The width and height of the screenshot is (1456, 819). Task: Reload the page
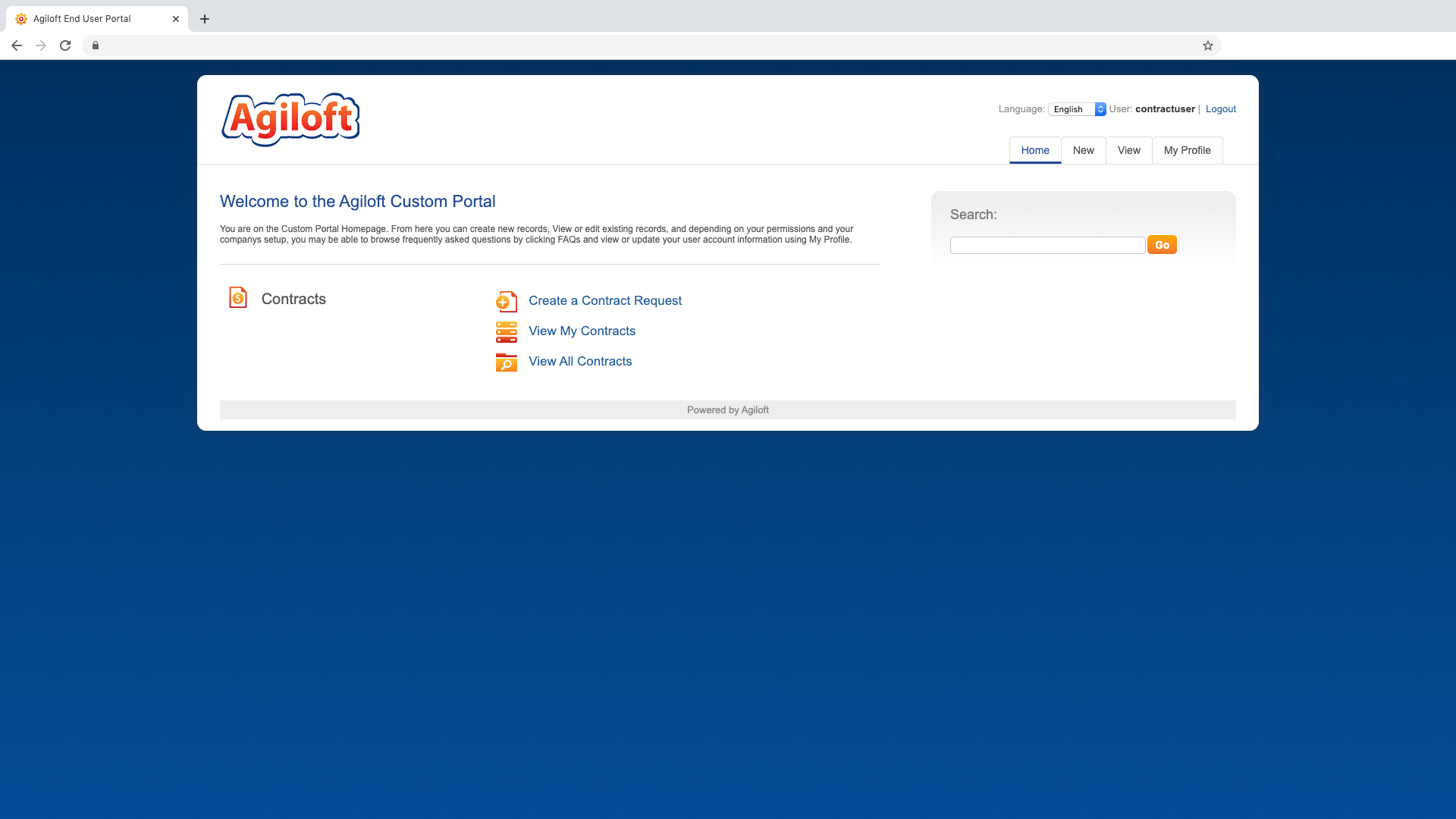[65, 45]
